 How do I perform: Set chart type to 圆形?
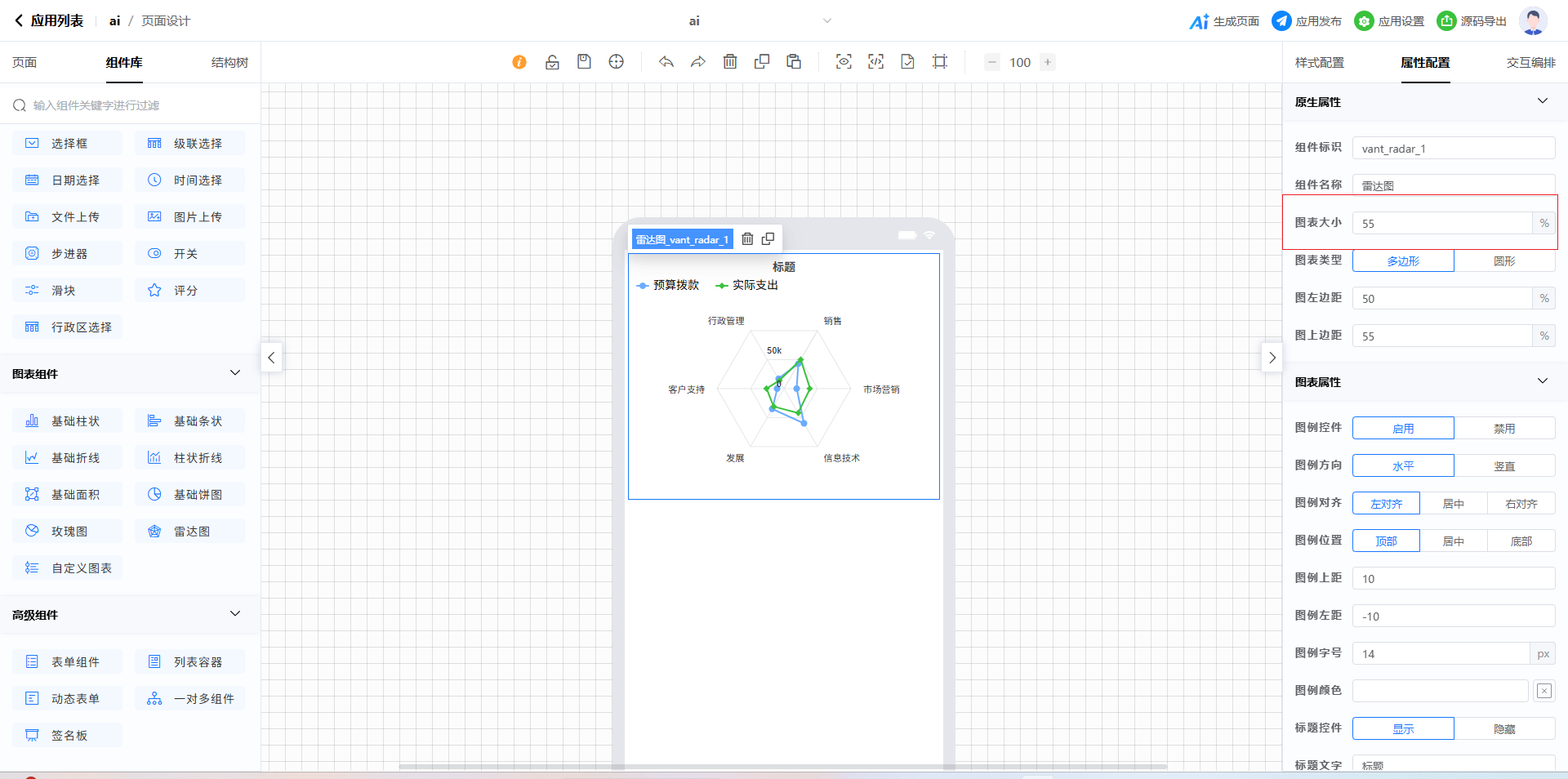pos(1503,261)
